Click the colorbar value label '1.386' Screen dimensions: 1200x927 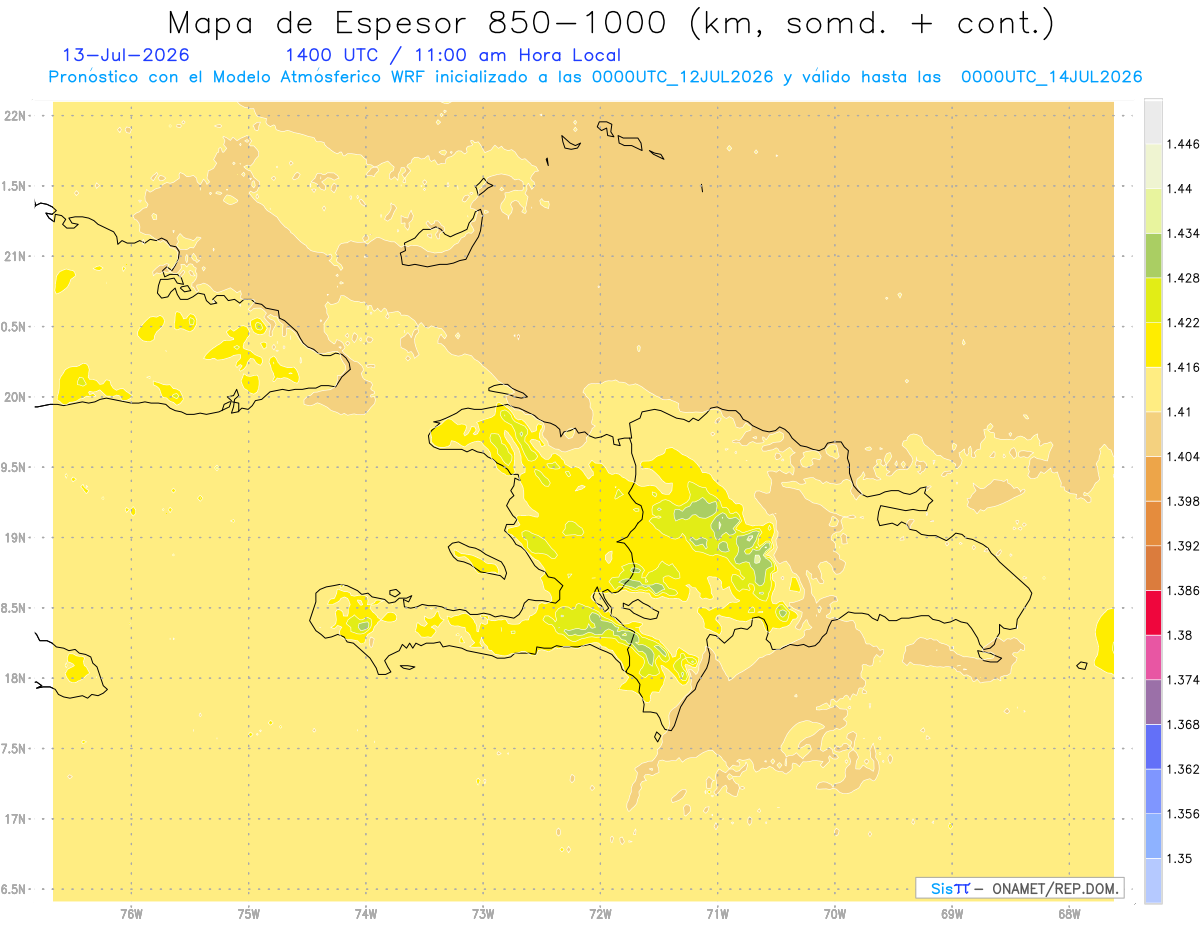point(1183,590)
